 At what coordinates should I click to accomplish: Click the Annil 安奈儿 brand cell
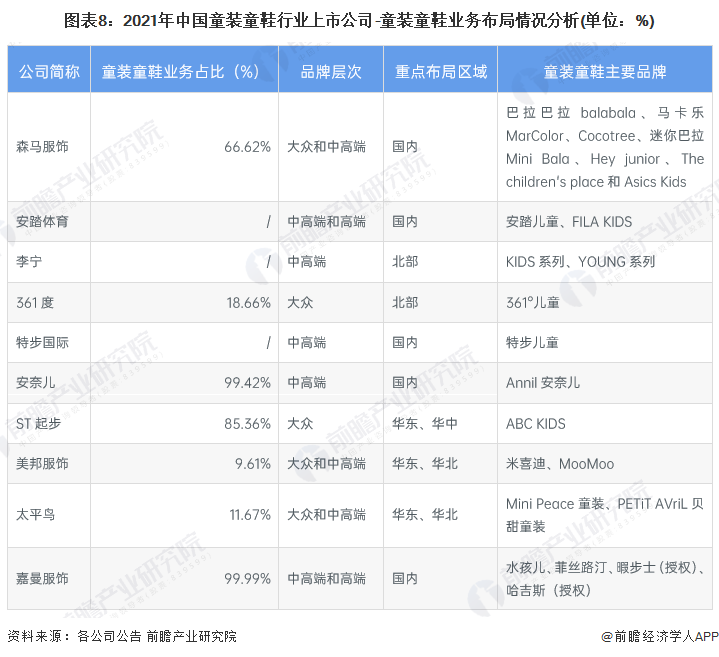point(605,383)
